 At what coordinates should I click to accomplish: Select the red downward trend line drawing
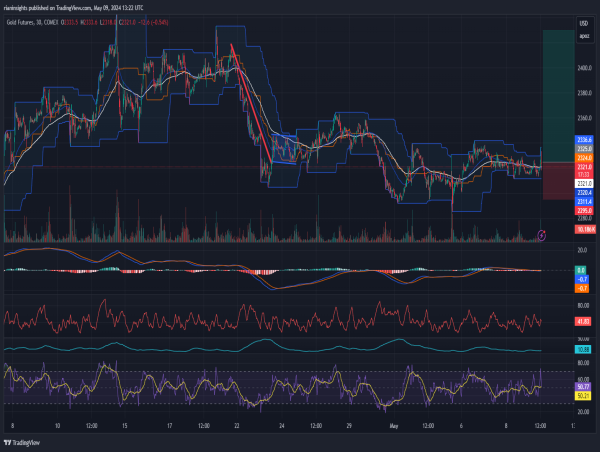click(251, 103)
